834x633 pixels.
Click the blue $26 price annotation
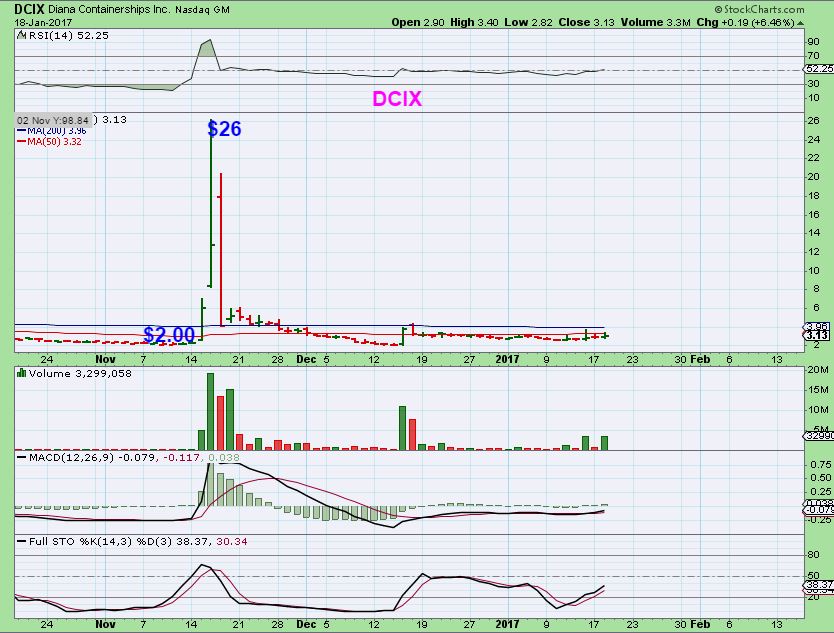click(224, 128)
